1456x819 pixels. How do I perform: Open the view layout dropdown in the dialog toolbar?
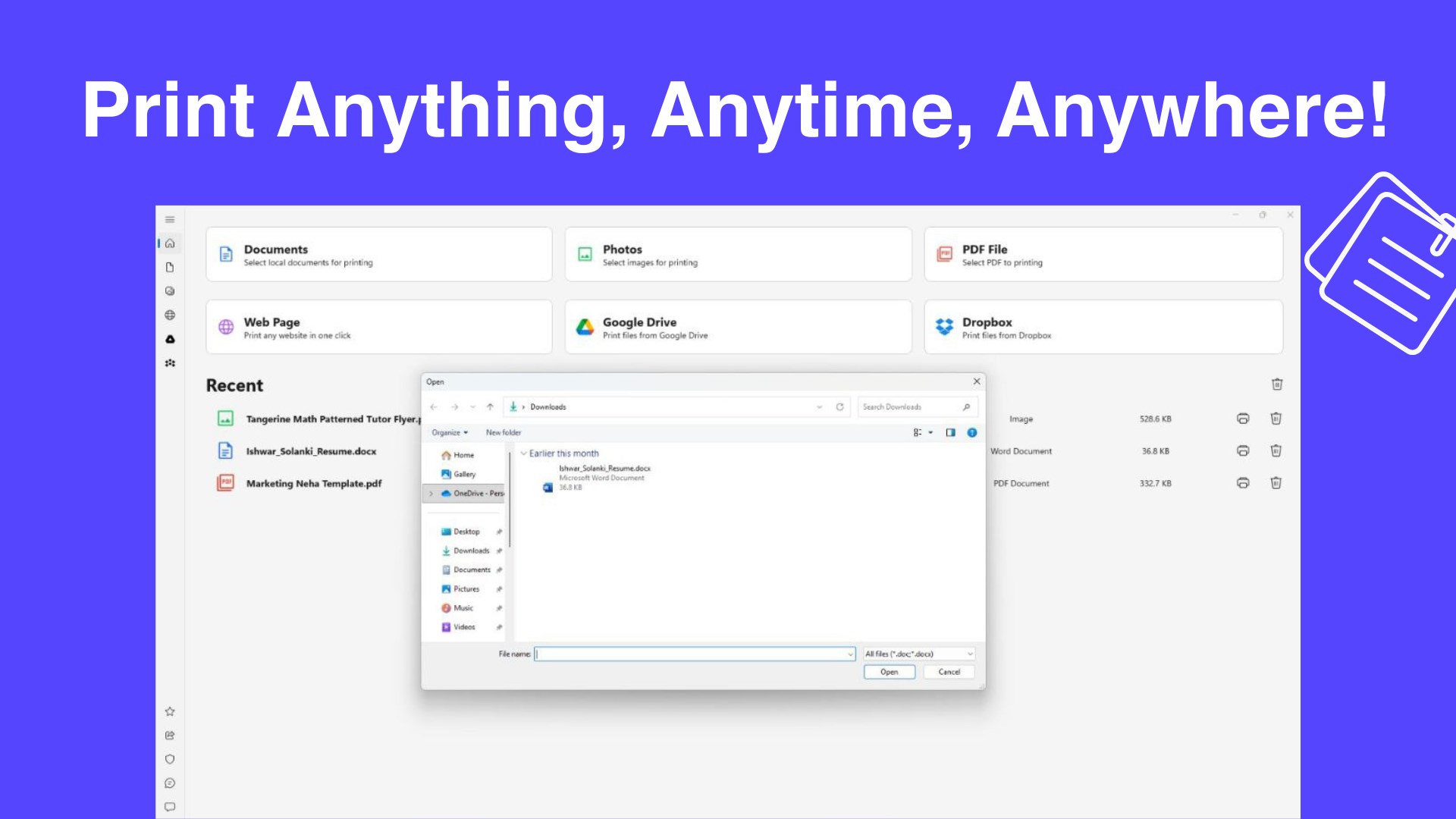(x=930, y=432)
